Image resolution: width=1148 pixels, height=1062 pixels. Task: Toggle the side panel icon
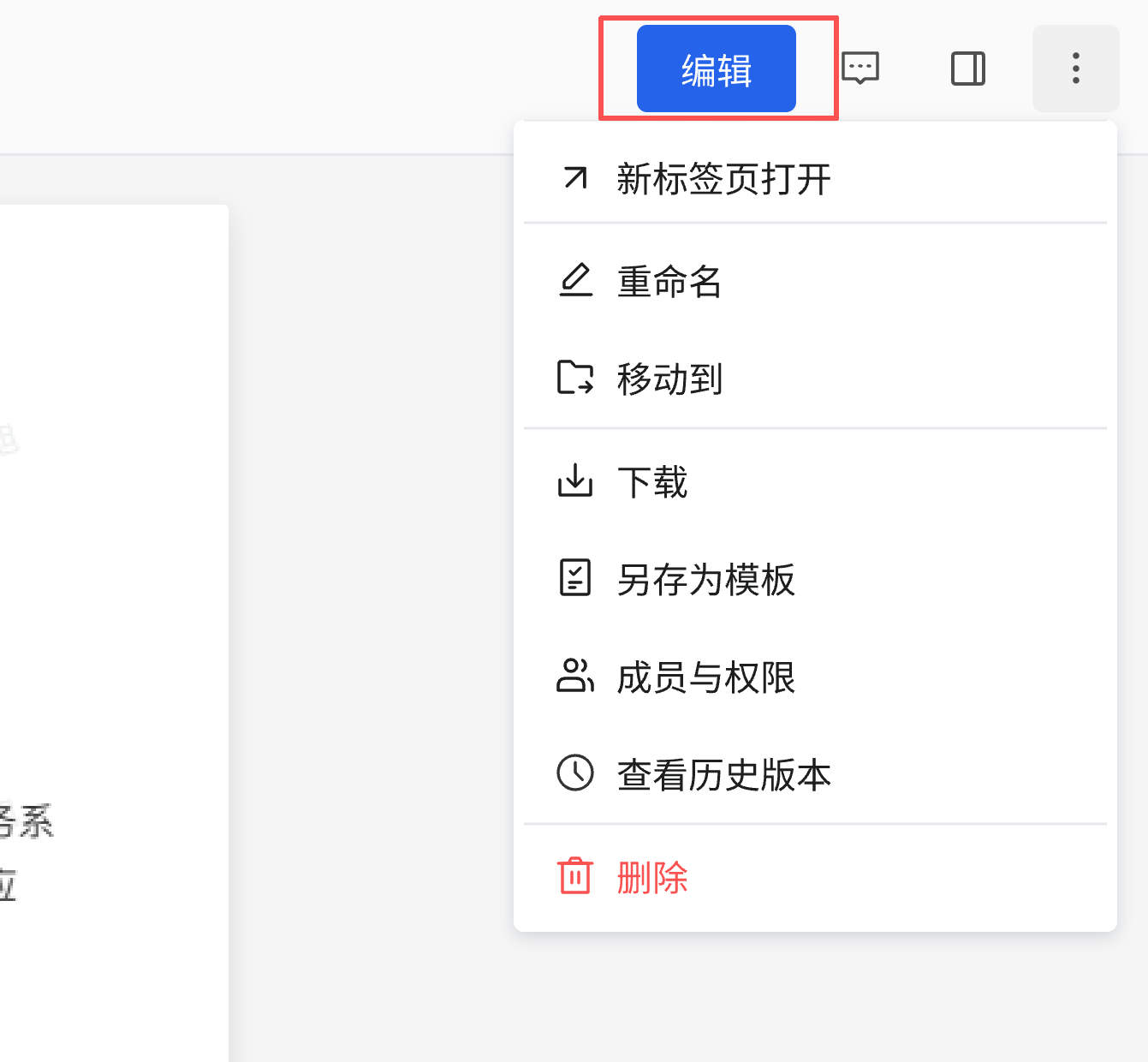[968, 69]
